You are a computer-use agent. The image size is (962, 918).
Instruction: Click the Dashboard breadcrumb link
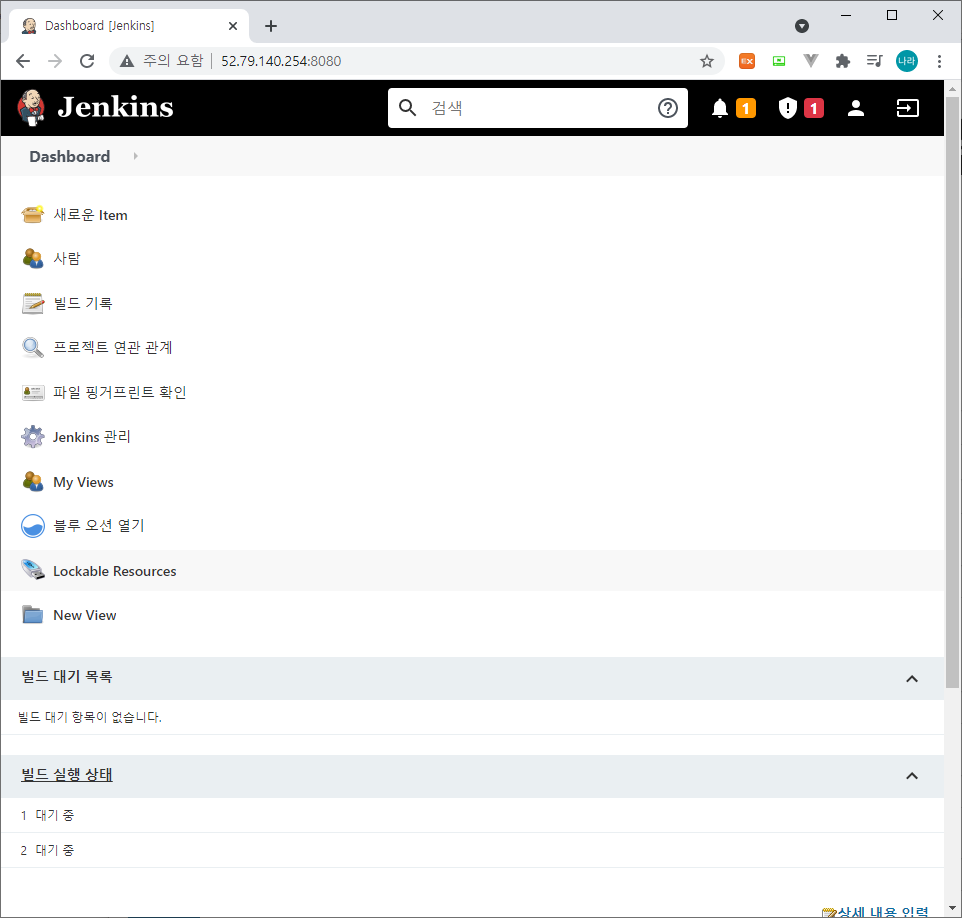(x=70, y=156)
